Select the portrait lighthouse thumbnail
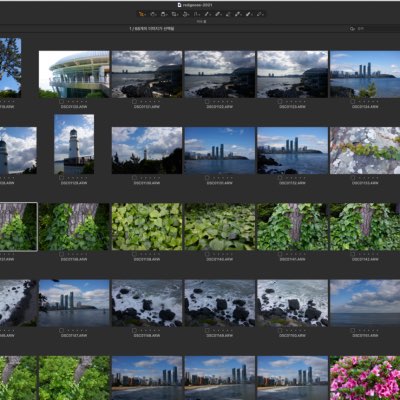400x400 pixels. coord(74,144)
